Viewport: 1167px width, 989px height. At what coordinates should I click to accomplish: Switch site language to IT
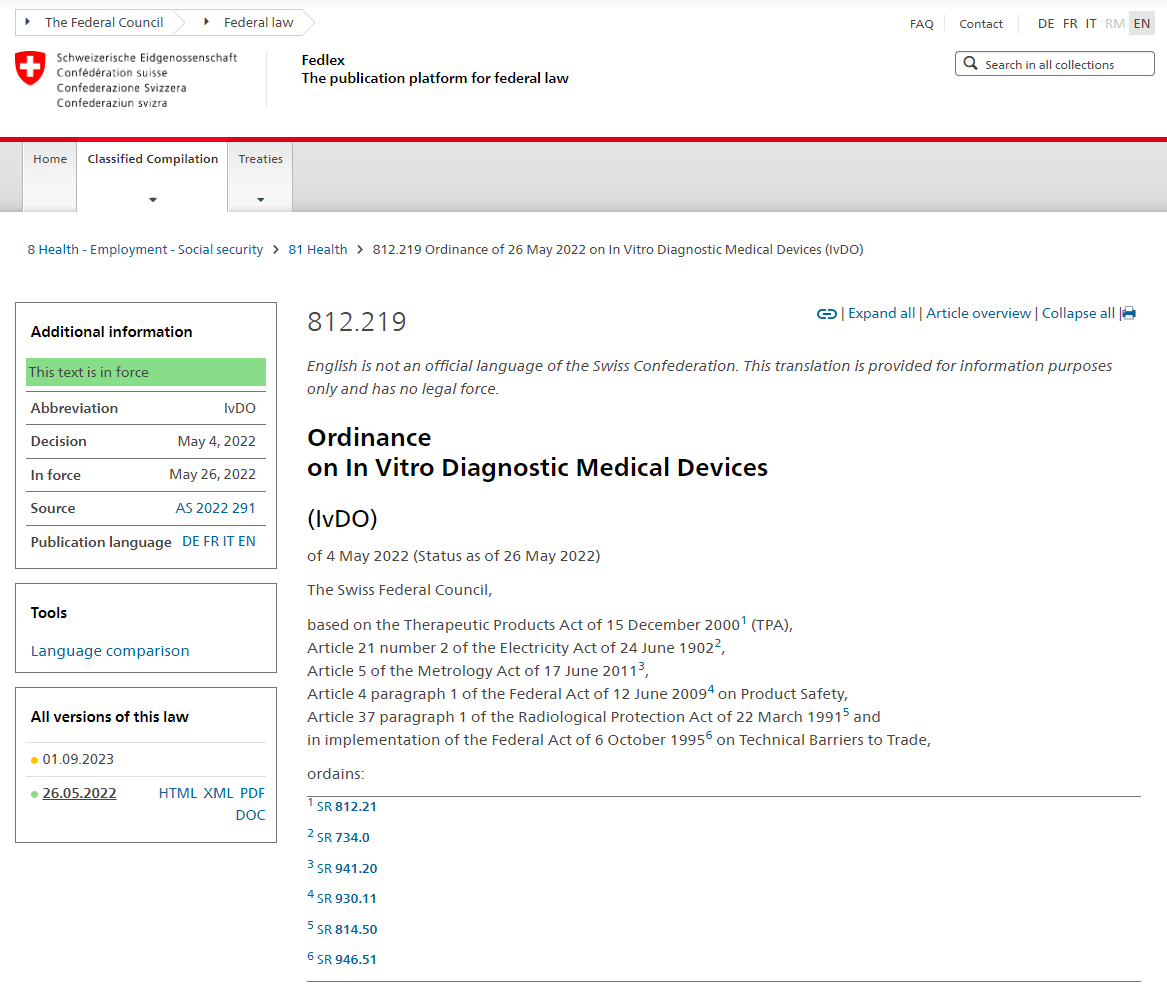1090,24
